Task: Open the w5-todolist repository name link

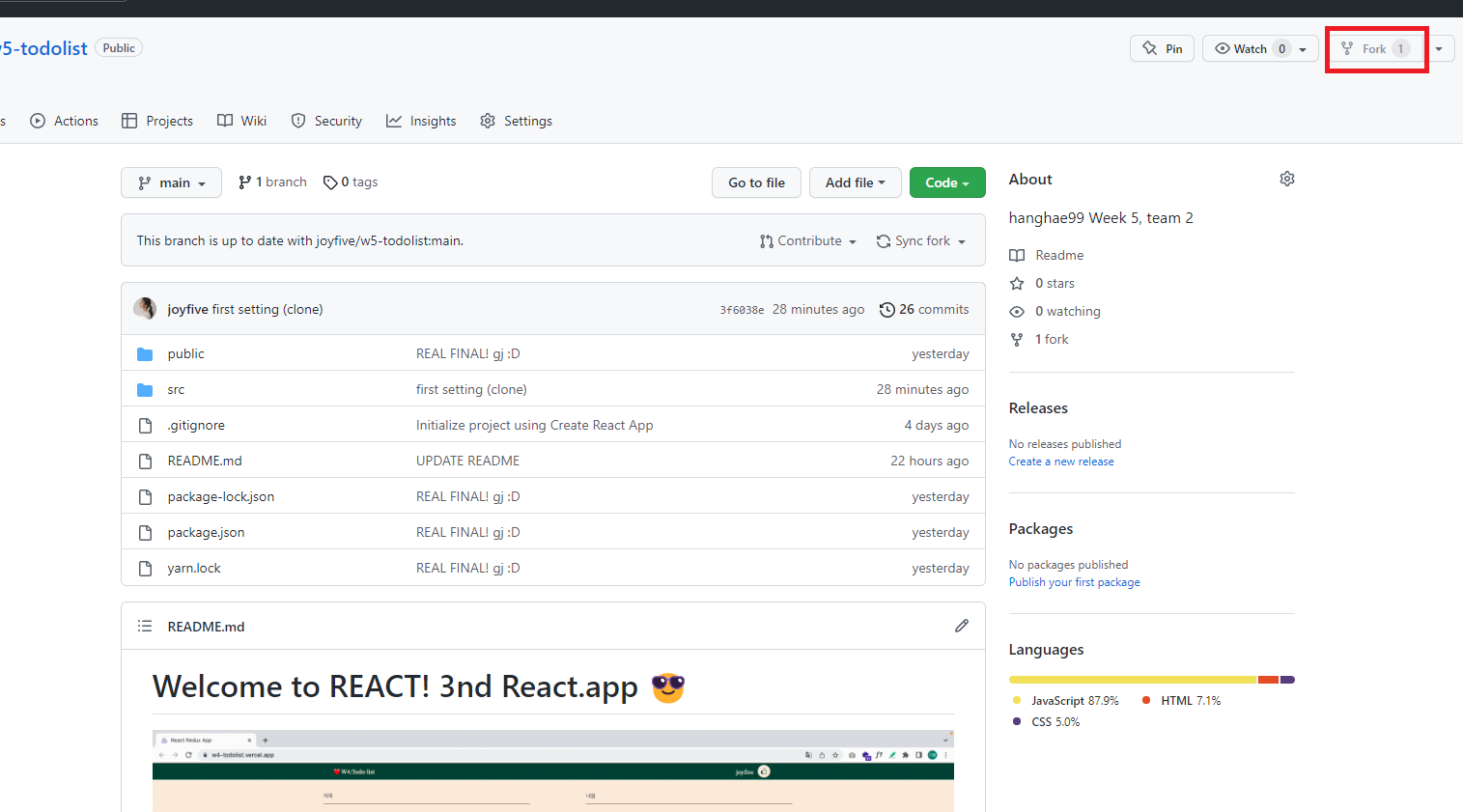Action: pos(43,48)
